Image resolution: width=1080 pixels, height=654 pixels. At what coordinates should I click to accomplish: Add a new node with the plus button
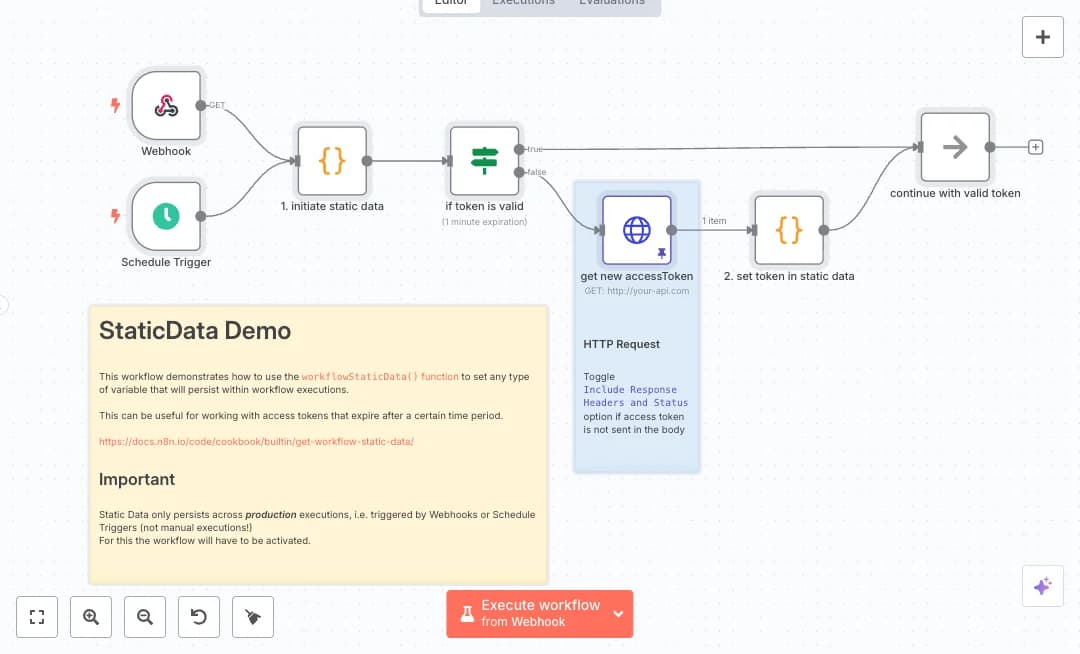1043,37
